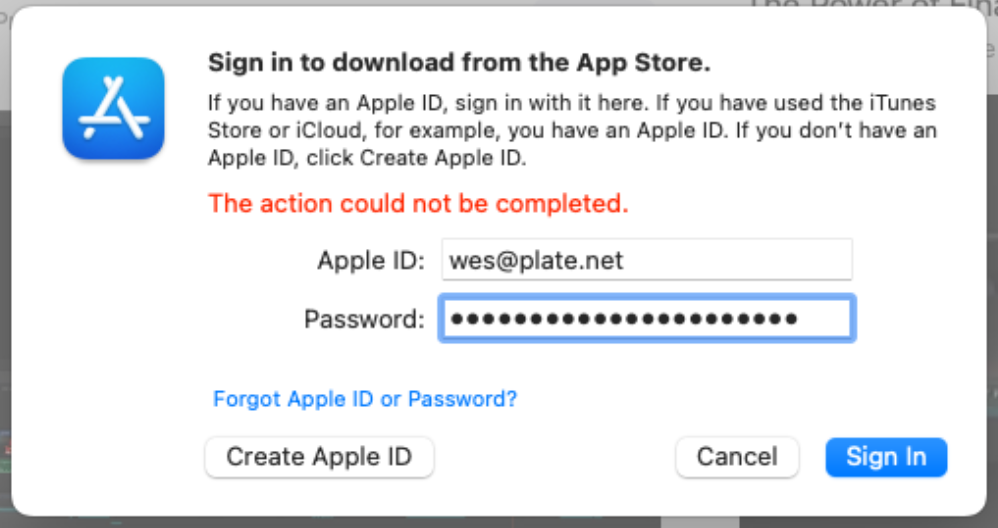This screenshot has width=998, height=528.
Task: Click the click Create Apple ID sentence text
Action: [416, 158]
